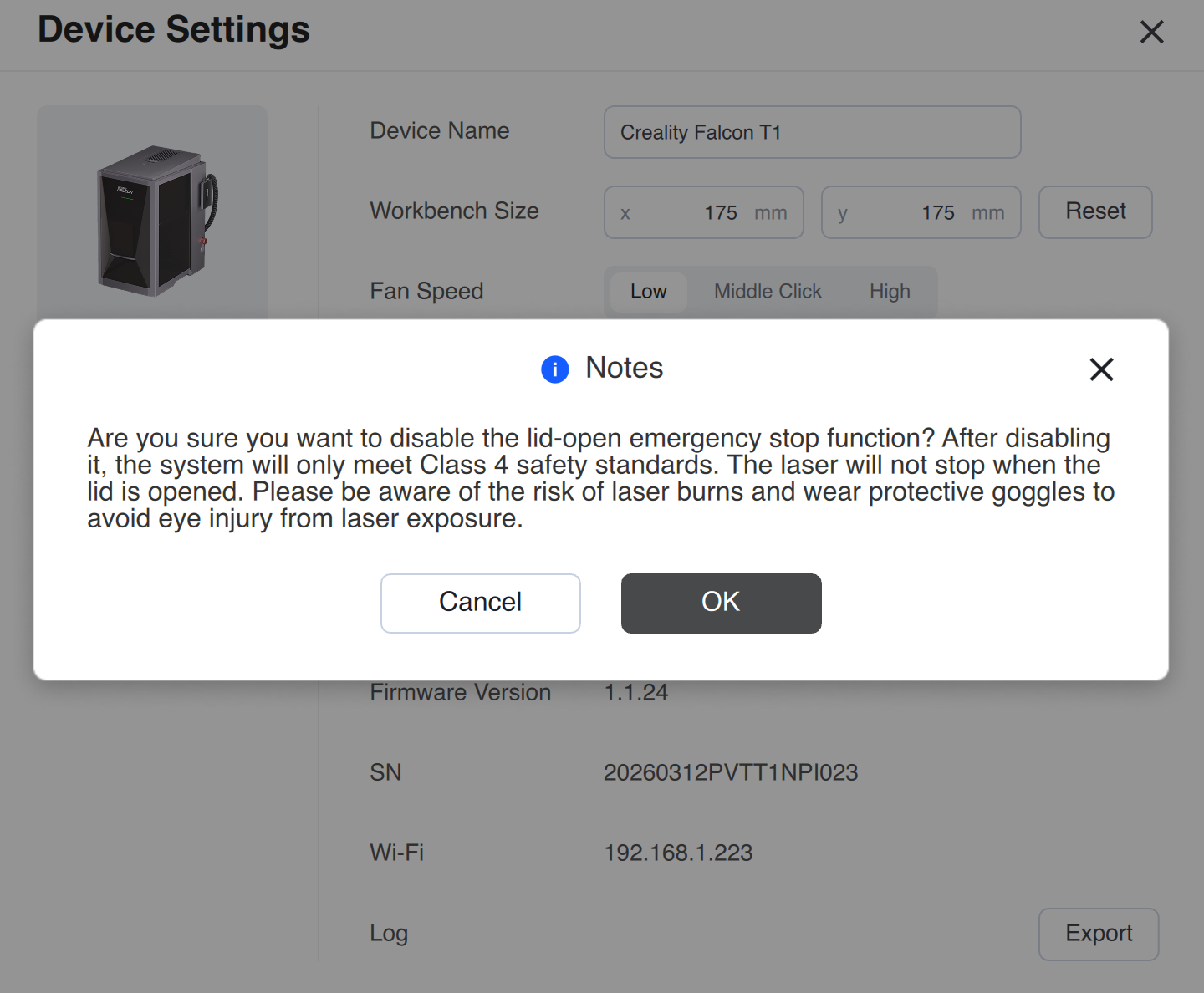Click the Notes dialog title text

point(625,368)
